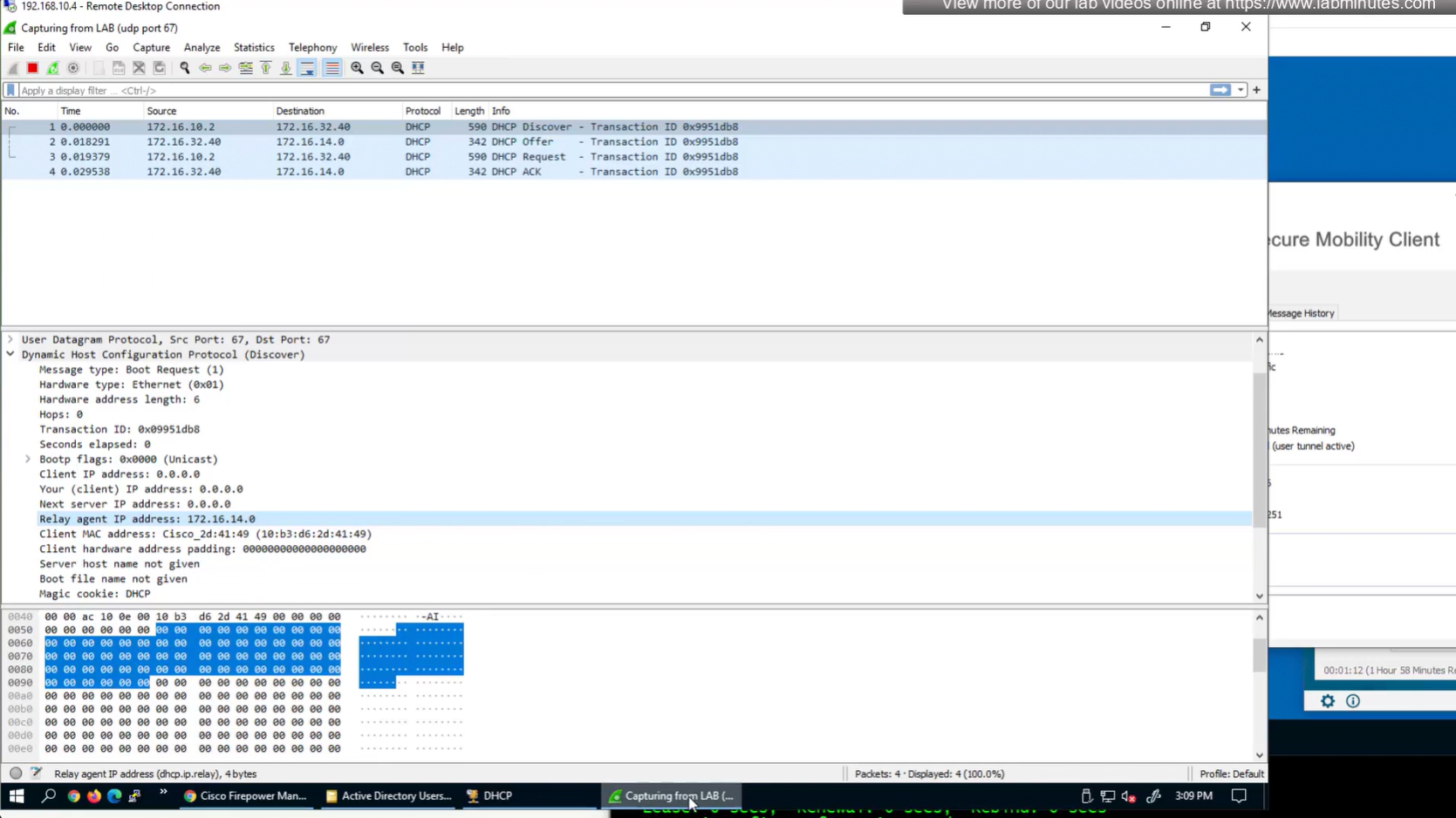Zoom in on packet text

tap(357, 68)
